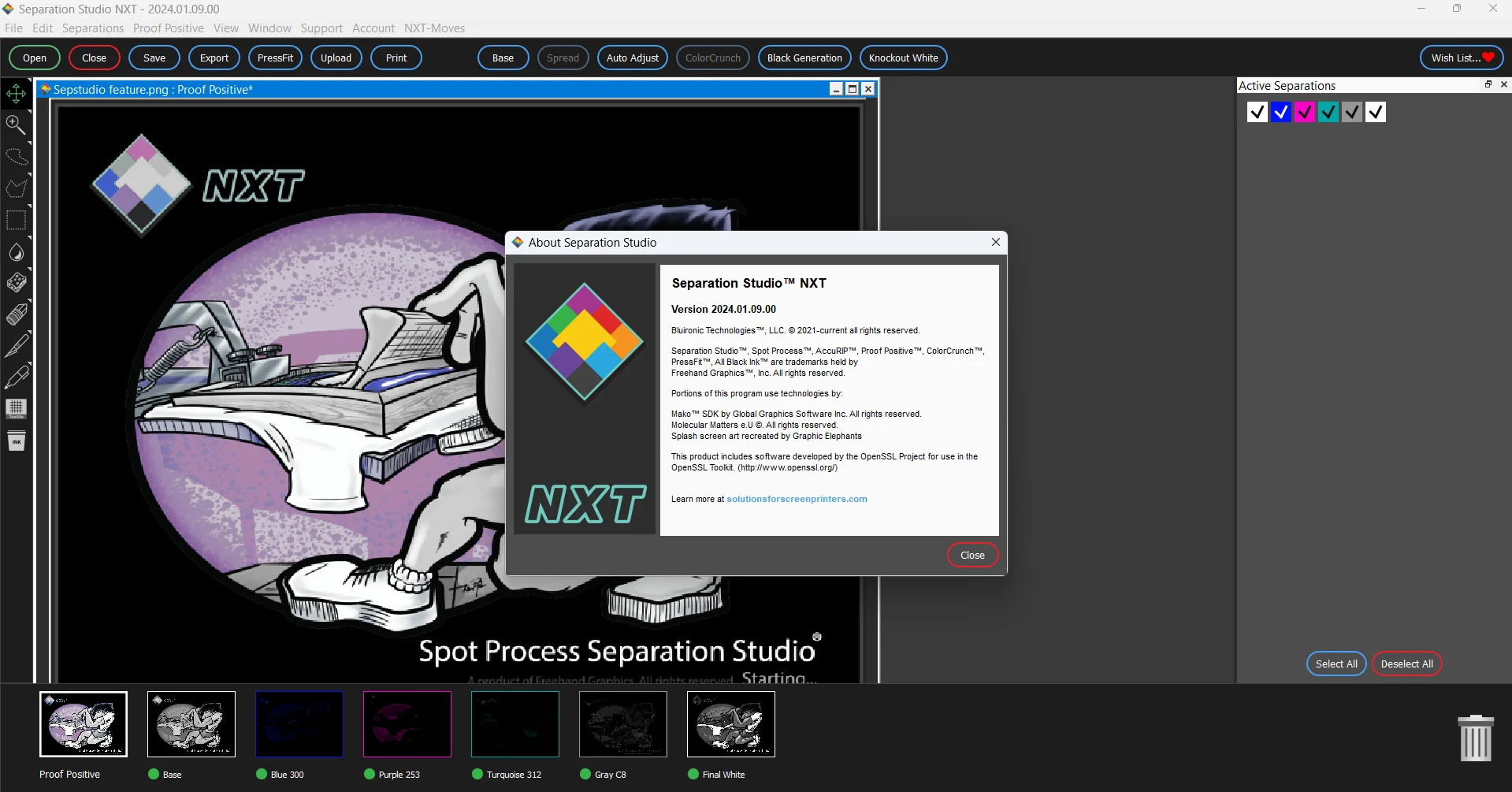Image resolution: width=1512 pixels, height=792 pixels.
Task: Select the Zoom magnifier tool
Action: pyautogui.click(x=16, y=125)
